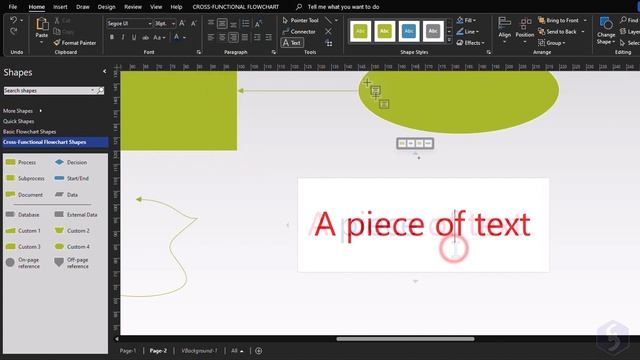This screenshot has height=360, width=640.
Task: Switch to the Design tab
Action: [107, 7]
